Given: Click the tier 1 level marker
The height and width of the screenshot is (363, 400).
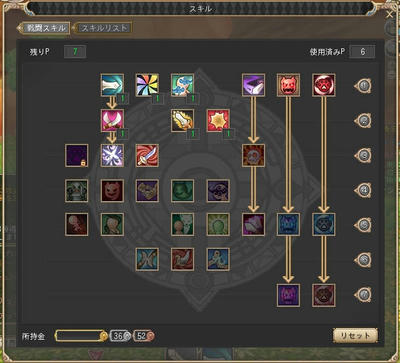Looking at the screenshot, I should click(363, 85).
